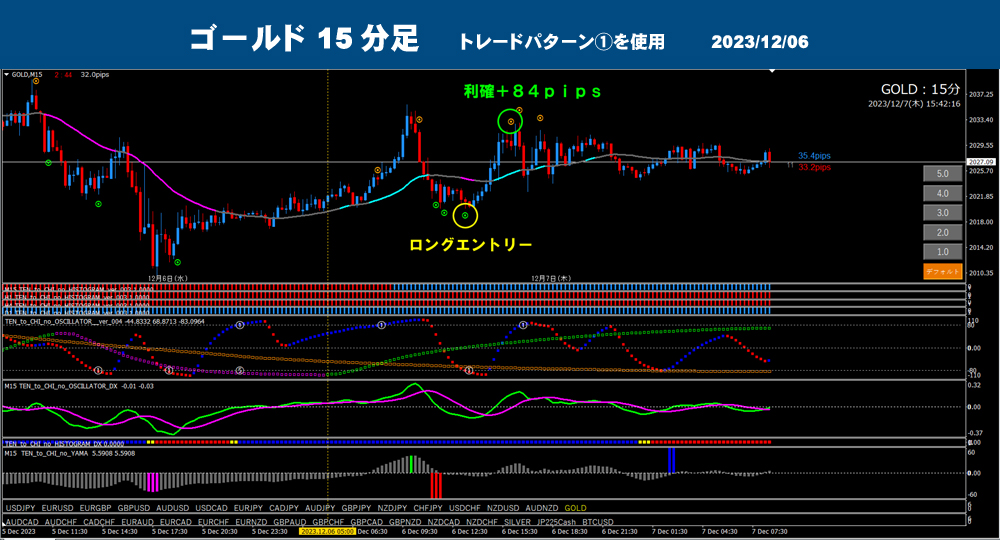Click the red 33.2pips label
Viewport: 1000px width, 540px height.
pyautogui.click(x=814, y=167)
